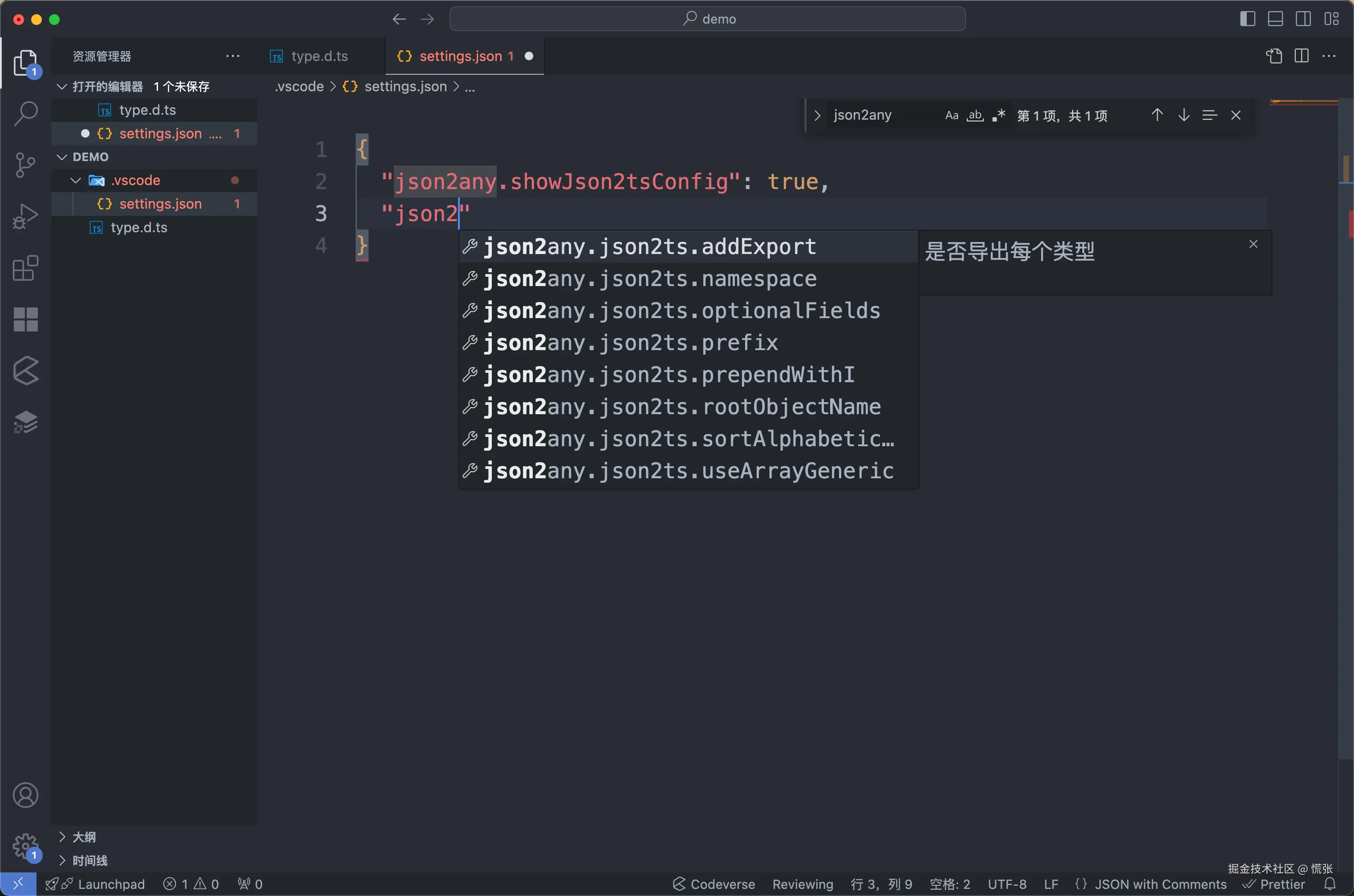The image size is (1354, 896).
Task: Open the Accounts menu icon
Action: [x=26, y=795]
